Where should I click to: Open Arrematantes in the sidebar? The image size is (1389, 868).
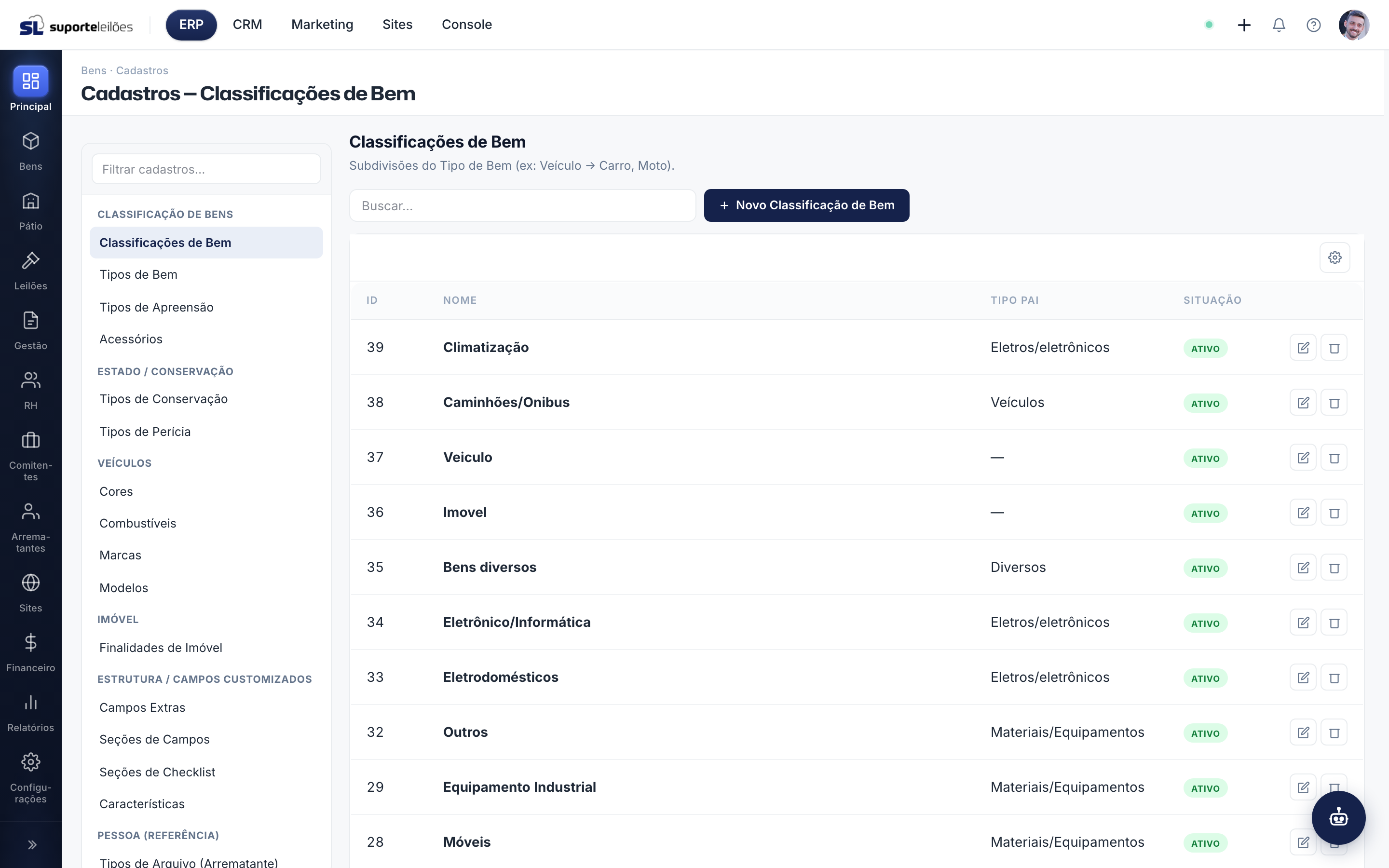coord(30,528)
